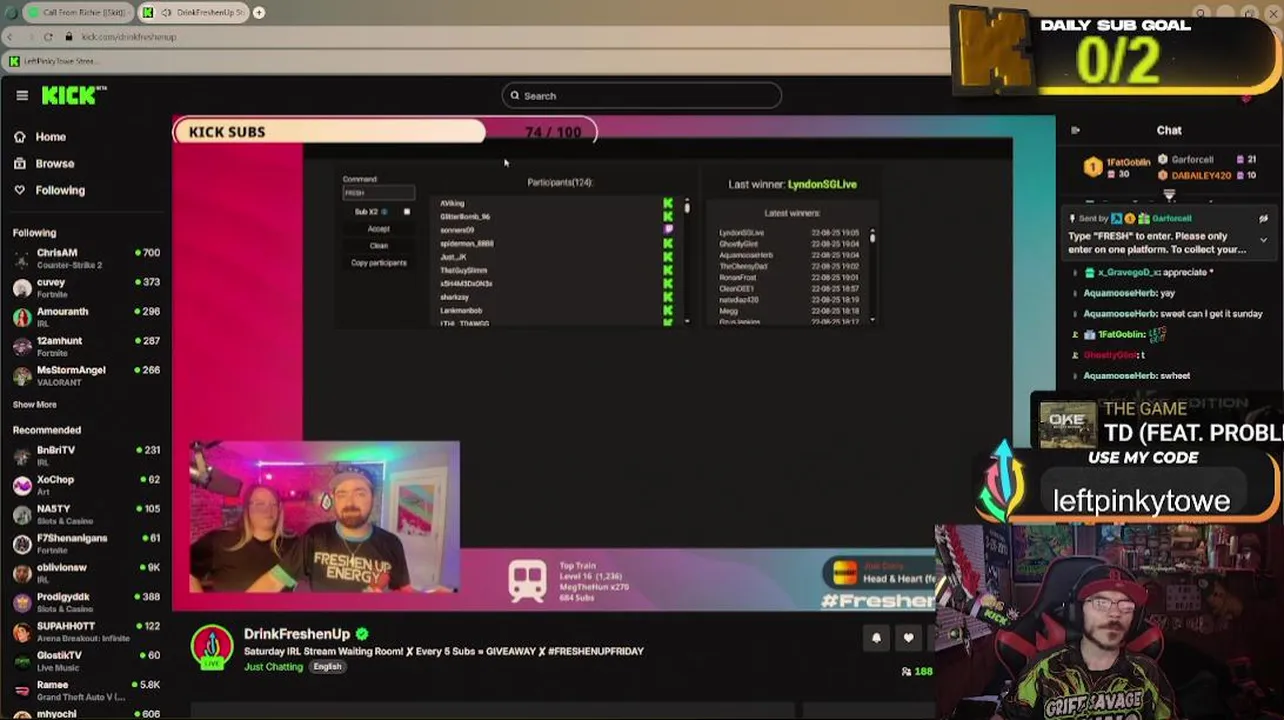The image size is (1284, 720).
Task: Open XoChop channel avatar
Action: tap(22, 485)
